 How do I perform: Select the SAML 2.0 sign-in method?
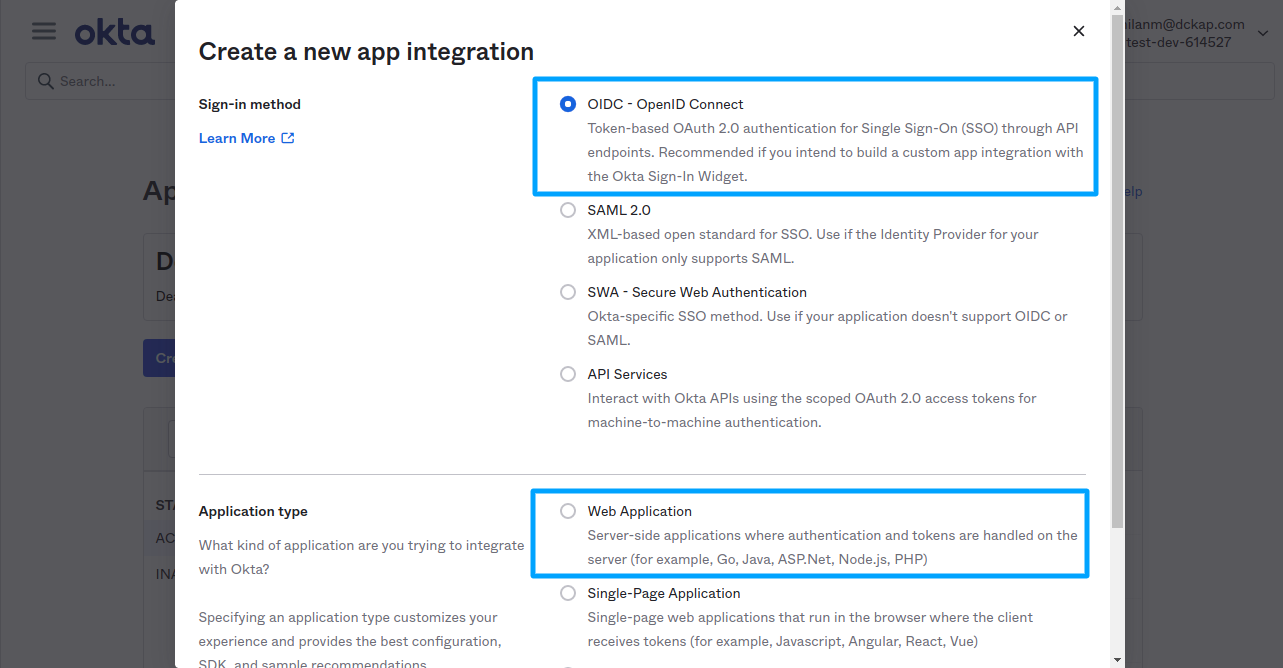click(567, 210)
